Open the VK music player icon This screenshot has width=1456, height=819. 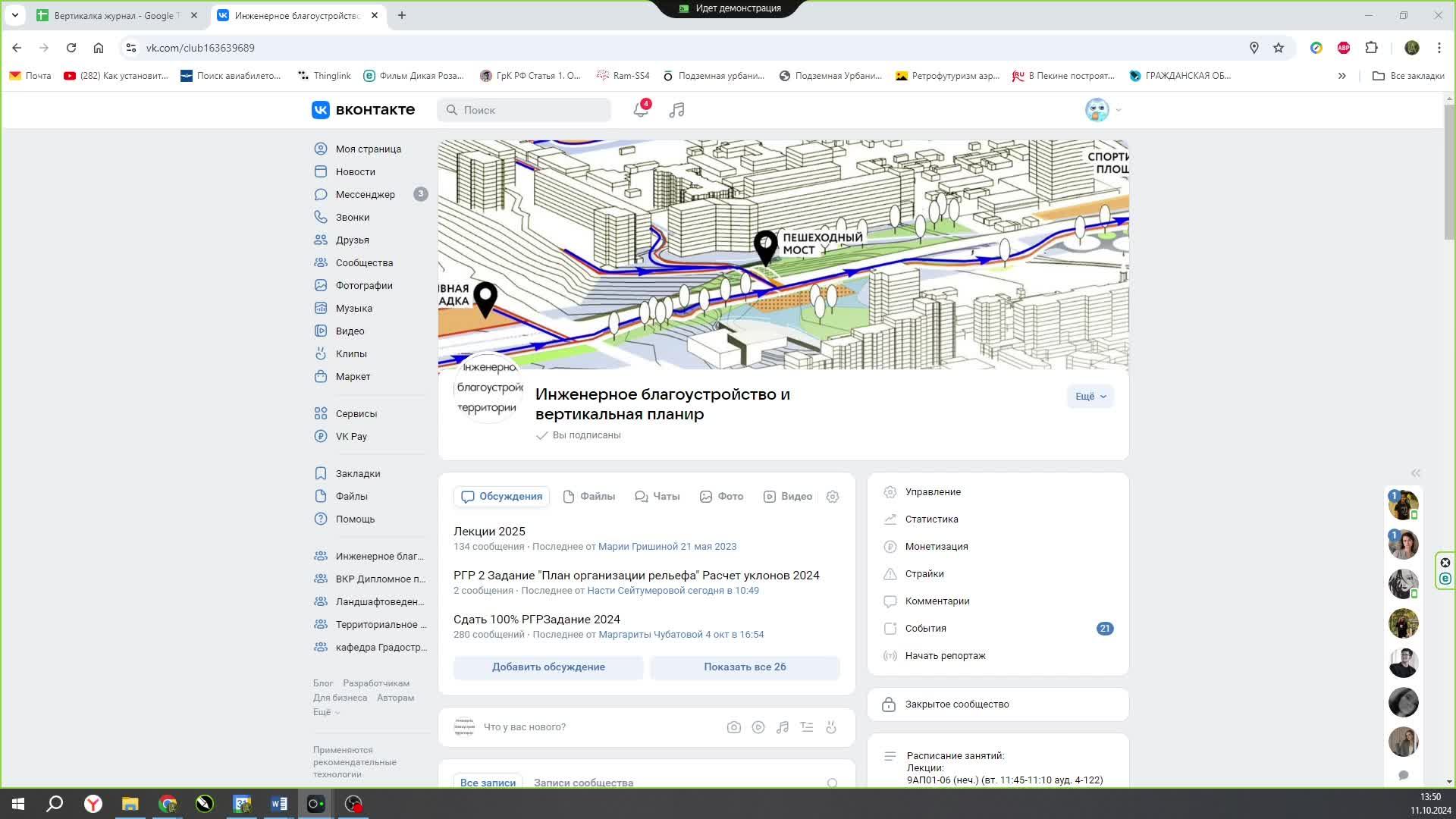[676, 110]
